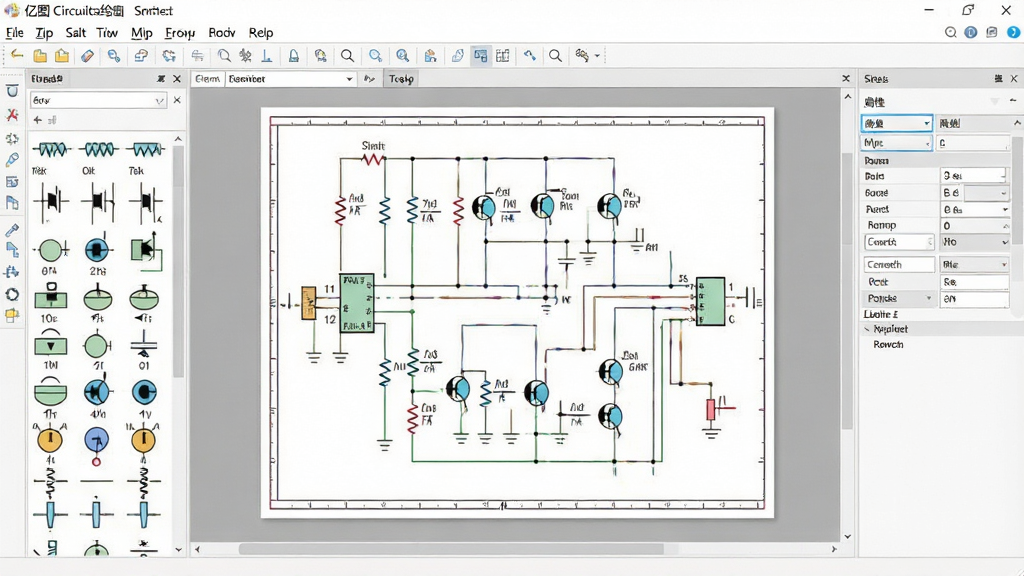Screen dimensions: 1024x576
Task: Select the large green IC chip on canvas
Action: [x=357, y=303]
